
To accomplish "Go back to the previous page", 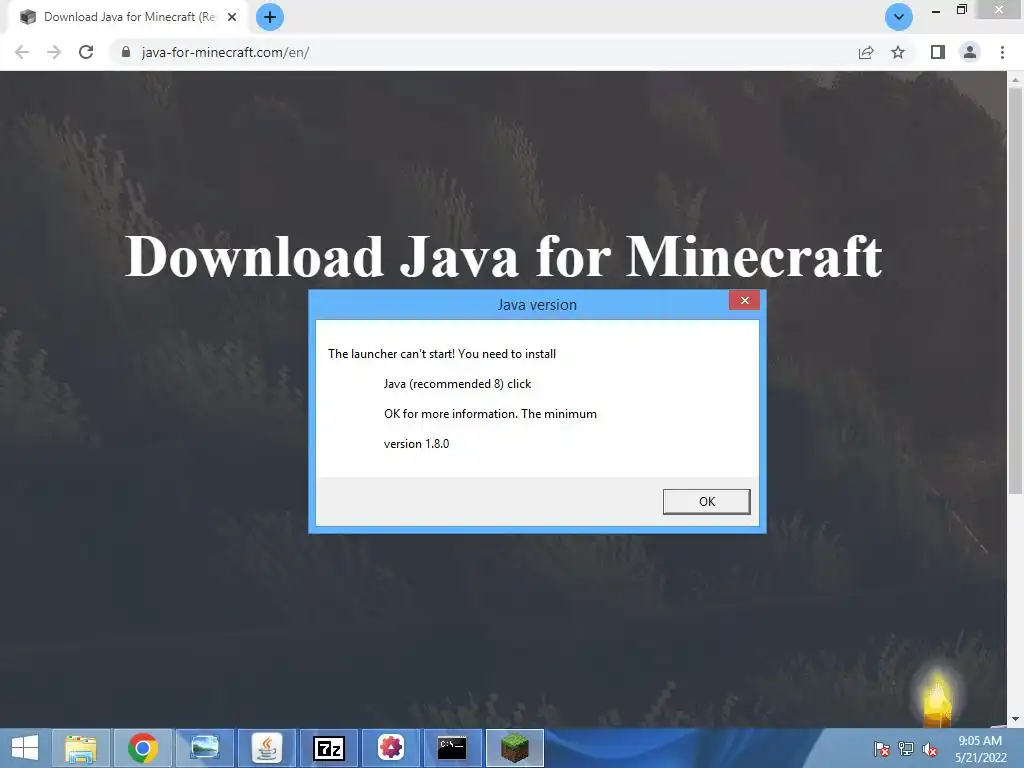I will (22, 52).
